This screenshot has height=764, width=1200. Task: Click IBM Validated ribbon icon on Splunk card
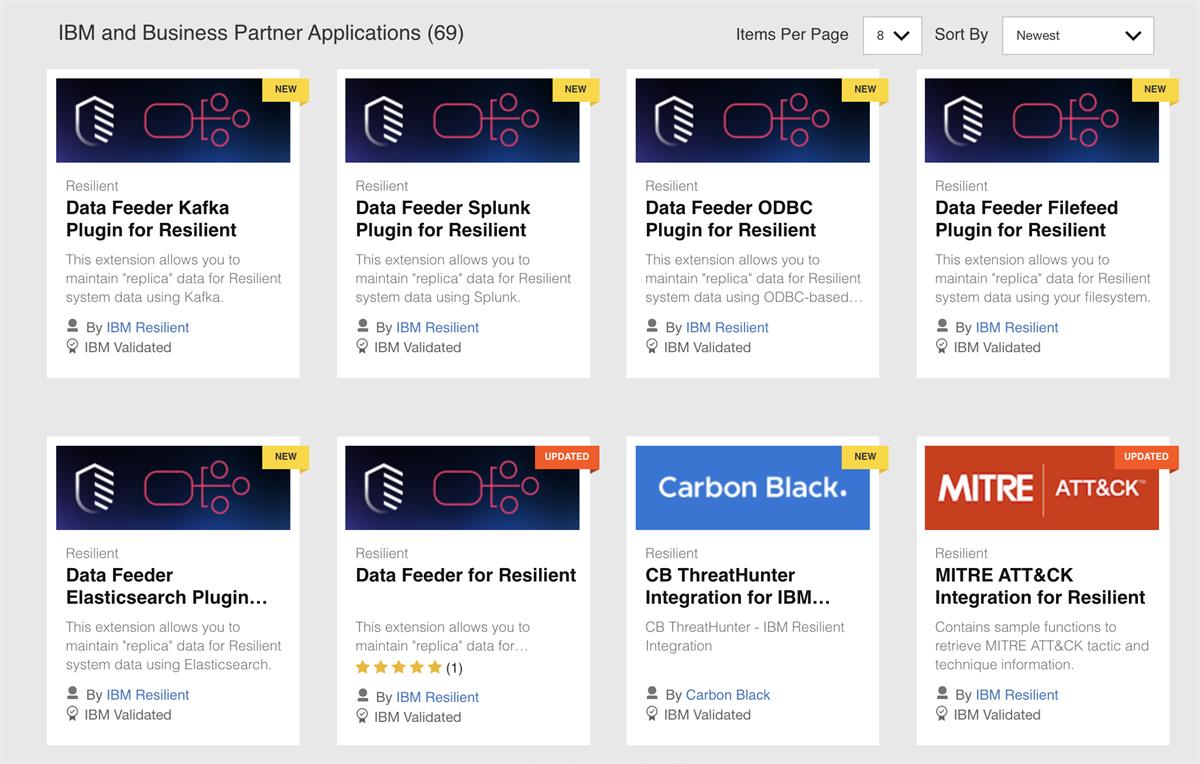362,347
